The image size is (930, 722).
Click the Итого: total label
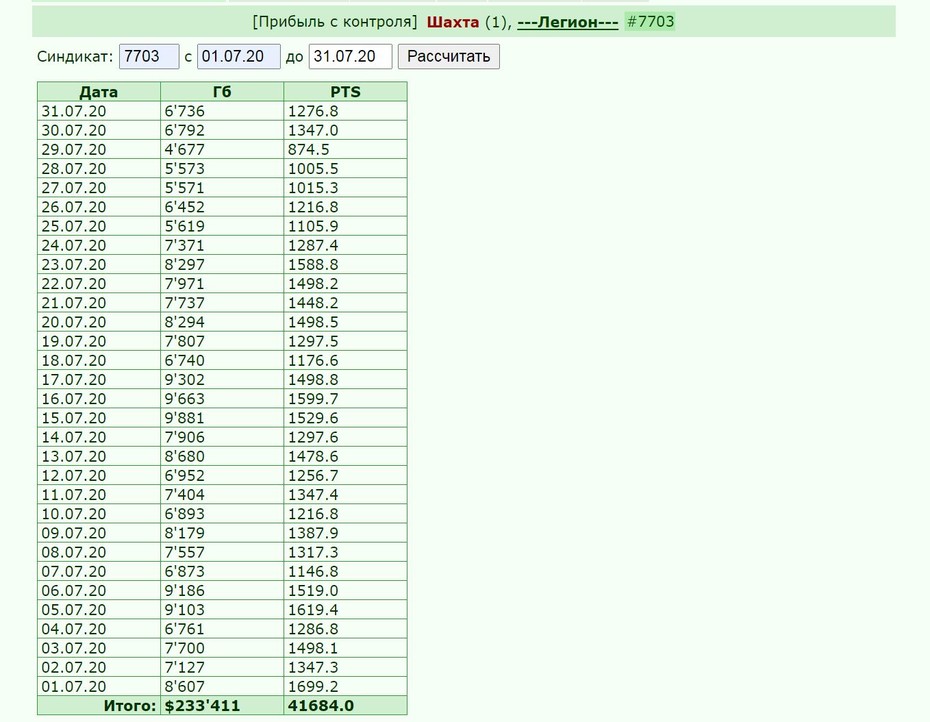tap(130, 706)
